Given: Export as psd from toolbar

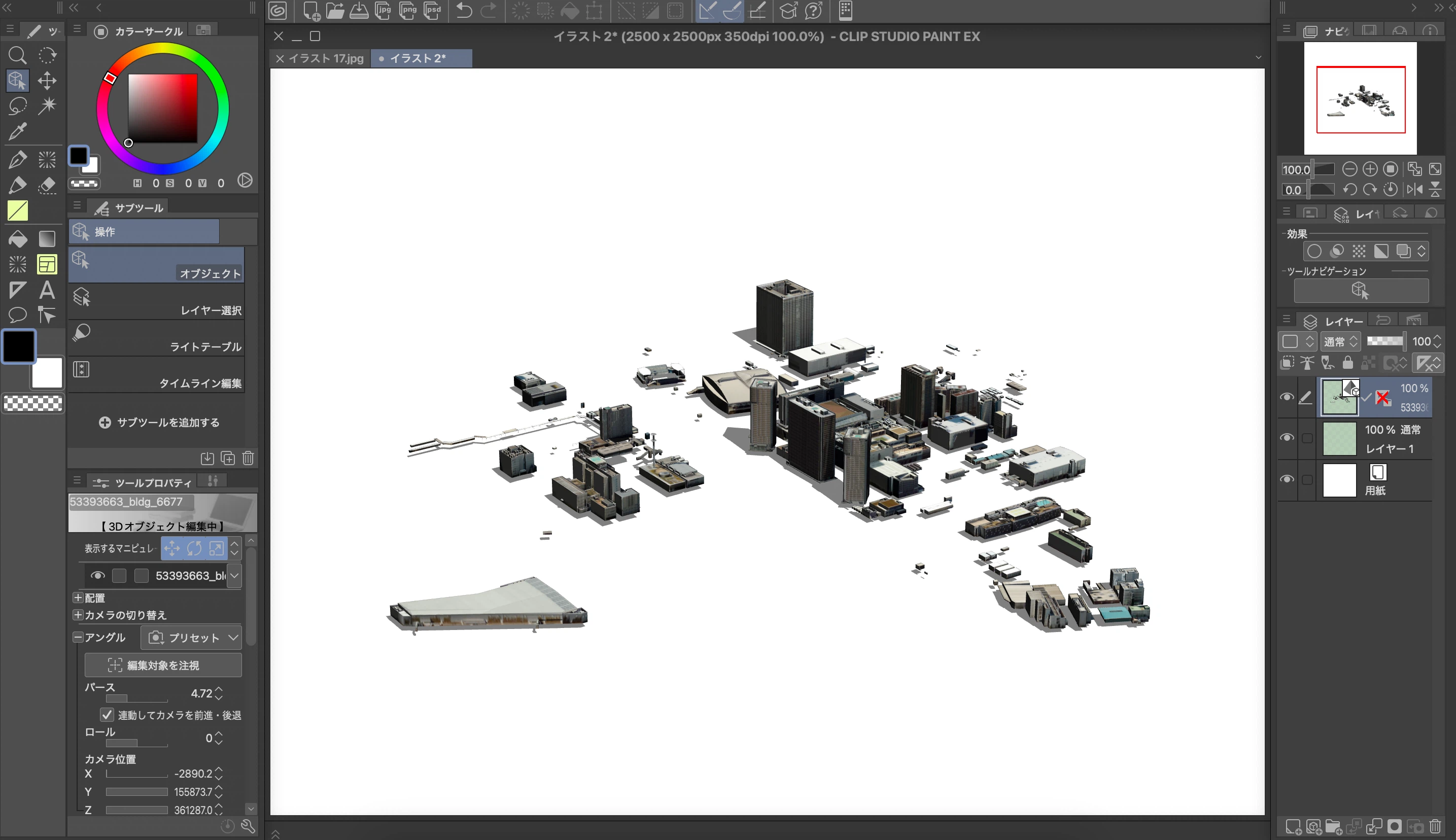Looking at the screenshot, I should click(x=433, y=10).
